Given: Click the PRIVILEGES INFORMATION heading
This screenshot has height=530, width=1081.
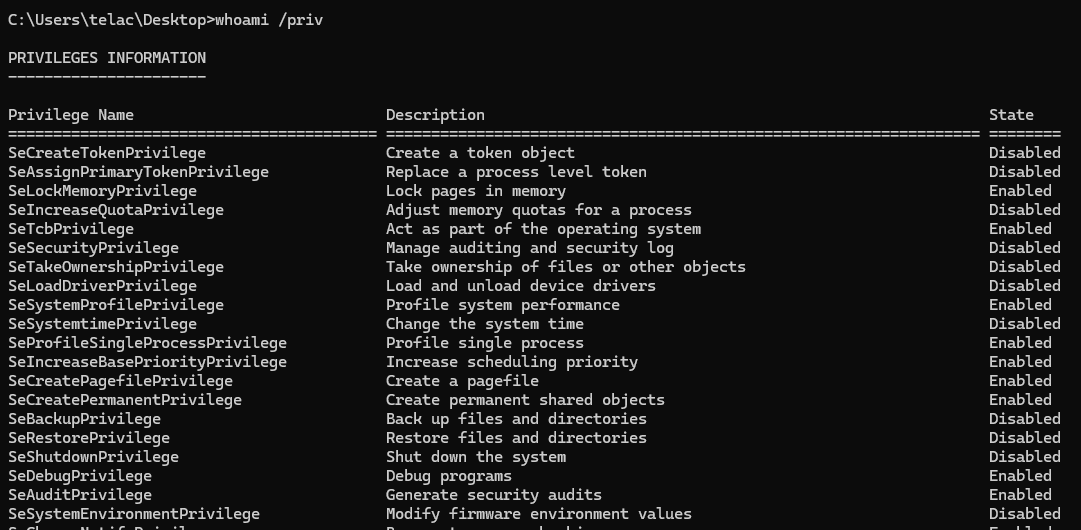Looking at the screenshot, I should (107, 58).
